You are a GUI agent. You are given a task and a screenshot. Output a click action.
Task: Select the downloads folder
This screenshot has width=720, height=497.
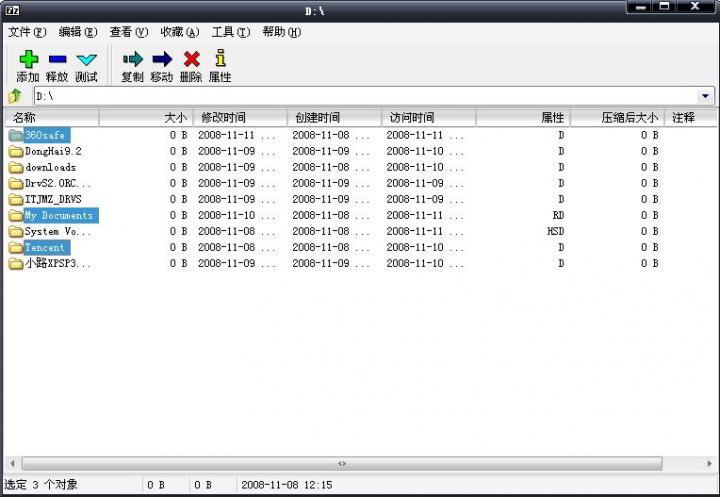50,167
